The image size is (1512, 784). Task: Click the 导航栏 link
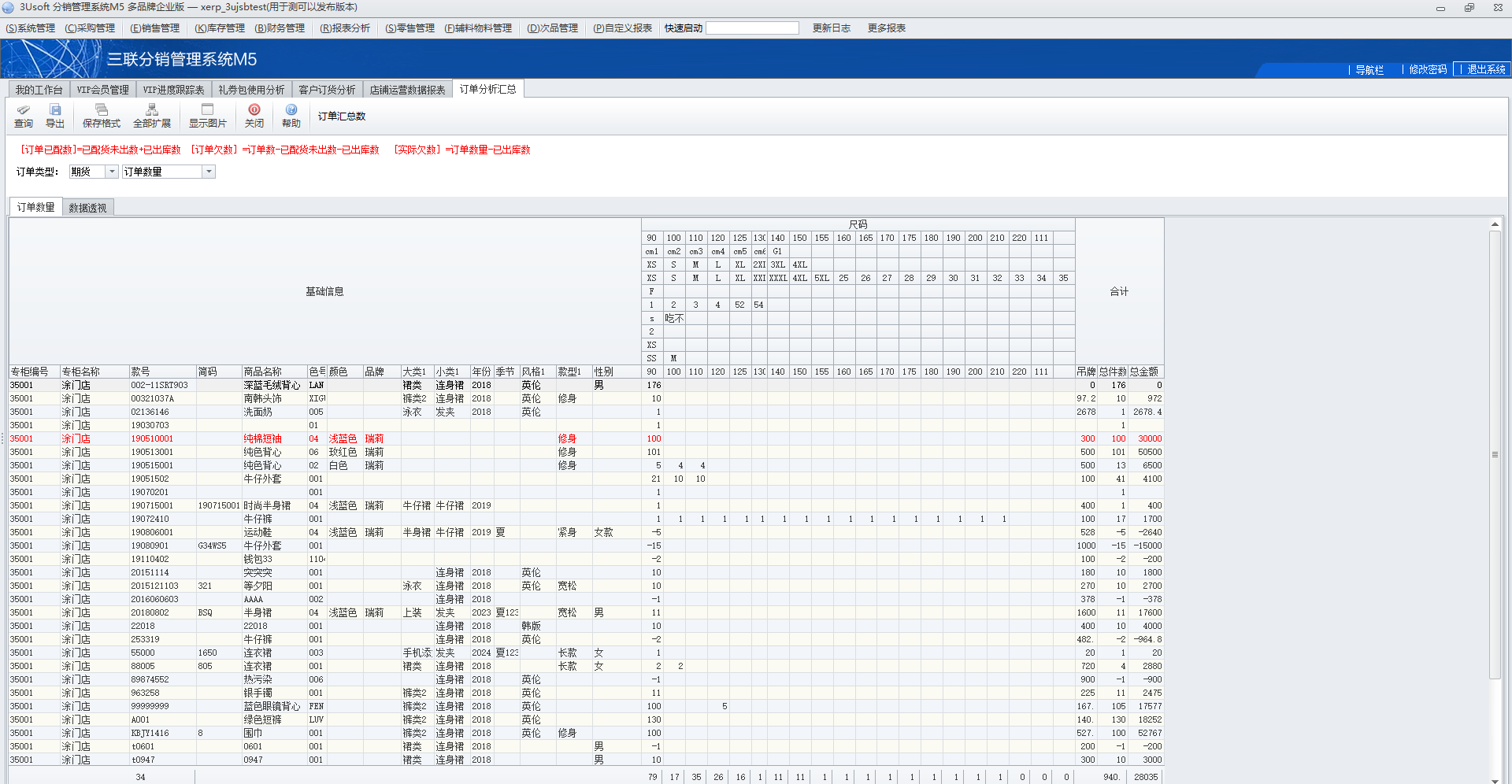point(1369,70)
